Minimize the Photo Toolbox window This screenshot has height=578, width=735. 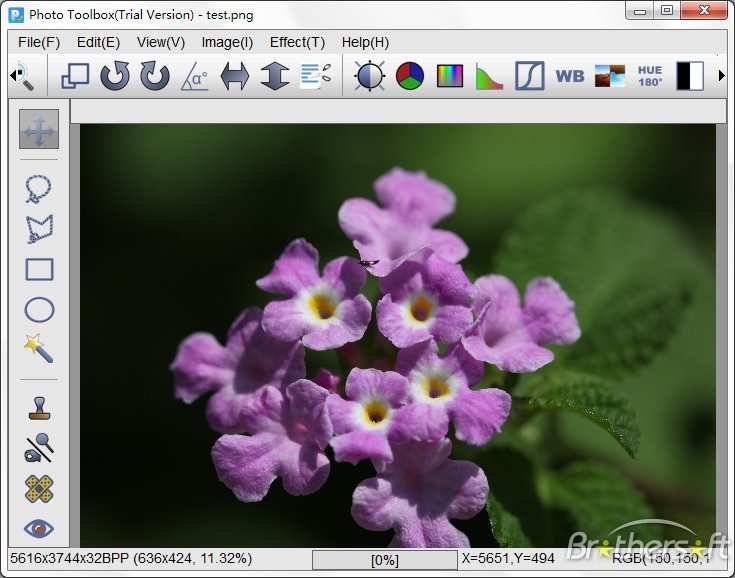tap(639, 10)
